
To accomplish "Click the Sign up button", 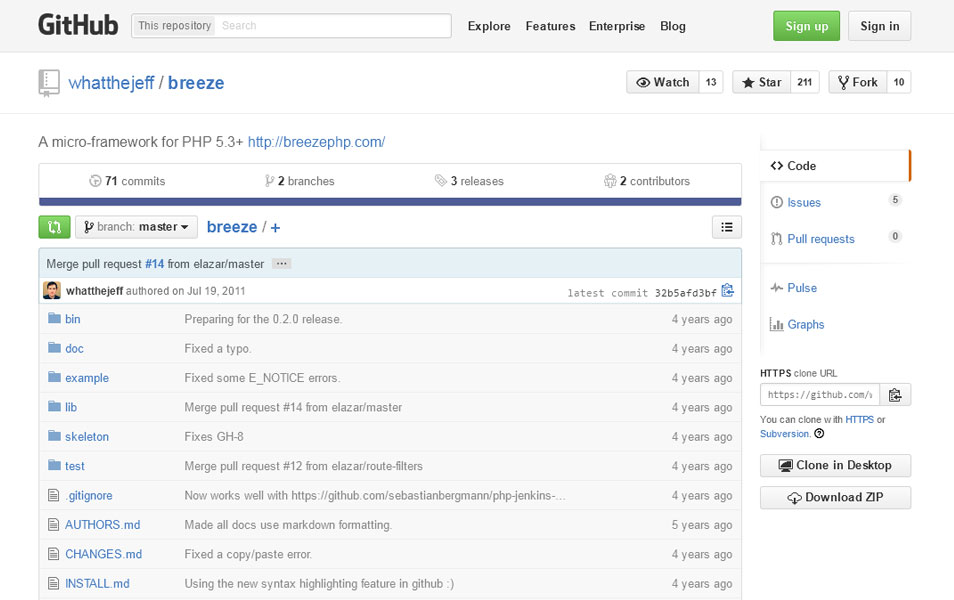I will tap(806, 26).
